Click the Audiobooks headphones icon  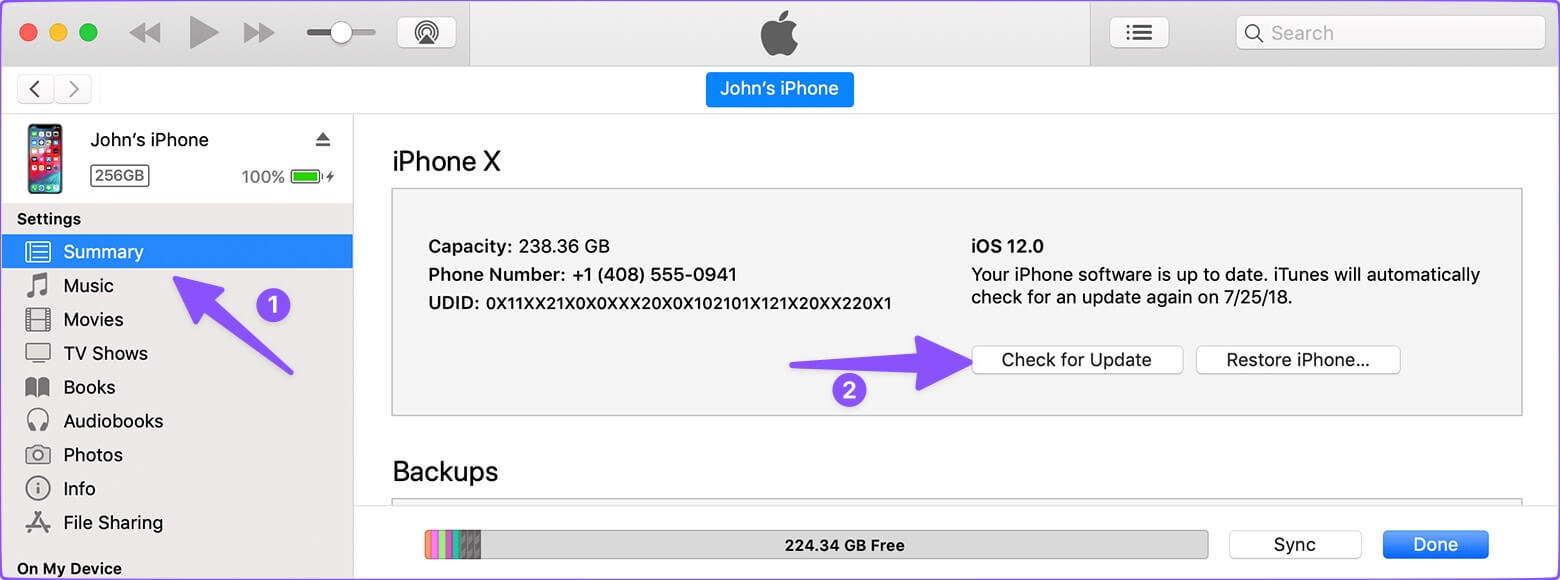(x=38, y=421)
